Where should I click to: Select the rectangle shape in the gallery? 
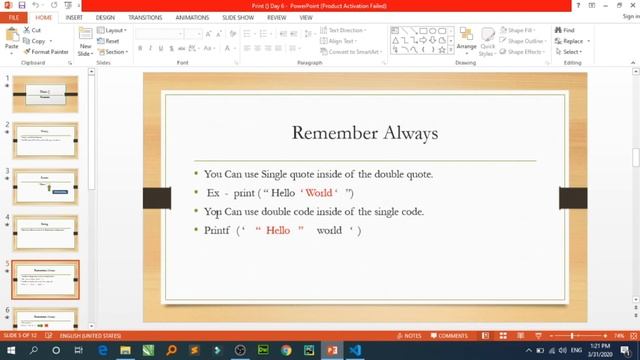[423, 31]
